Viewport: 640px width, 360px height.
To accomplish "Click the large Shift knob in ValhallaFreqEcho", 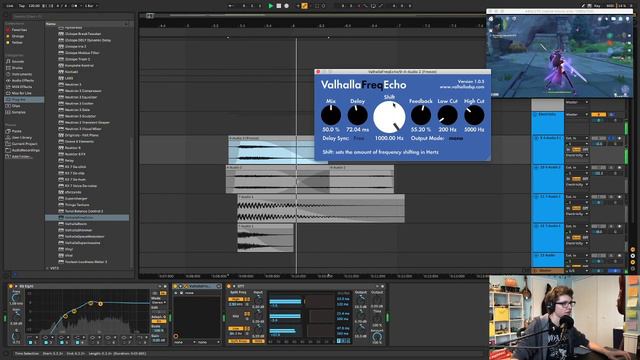I will [389, 117].
